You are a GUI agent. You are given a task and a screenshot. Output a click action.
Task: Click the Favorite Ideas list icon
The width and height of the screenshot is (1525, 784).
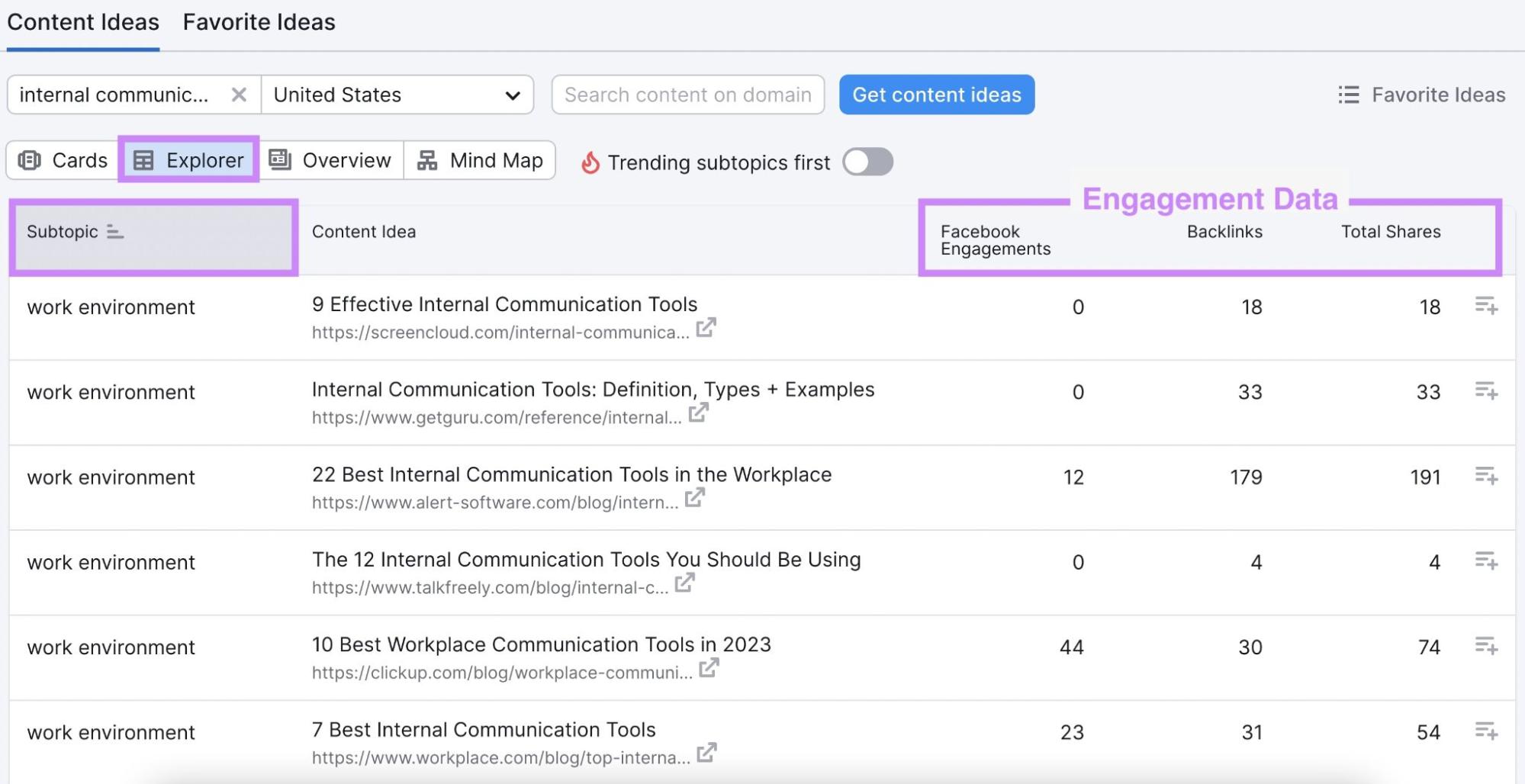(1349, 95)
